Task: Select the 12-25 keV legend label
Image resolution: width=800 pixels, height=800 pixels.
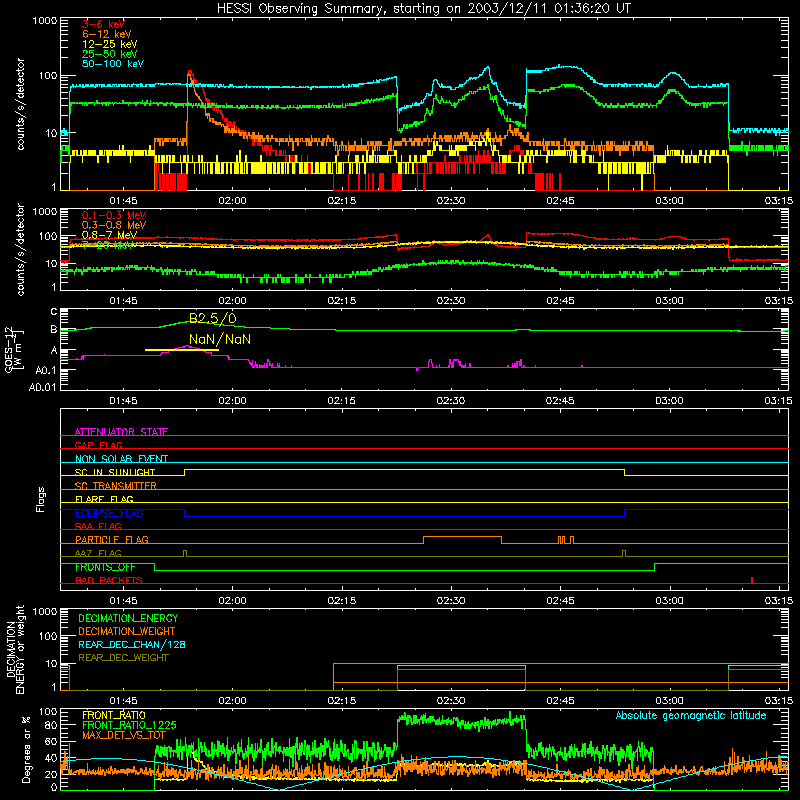Action: (109, 44)
